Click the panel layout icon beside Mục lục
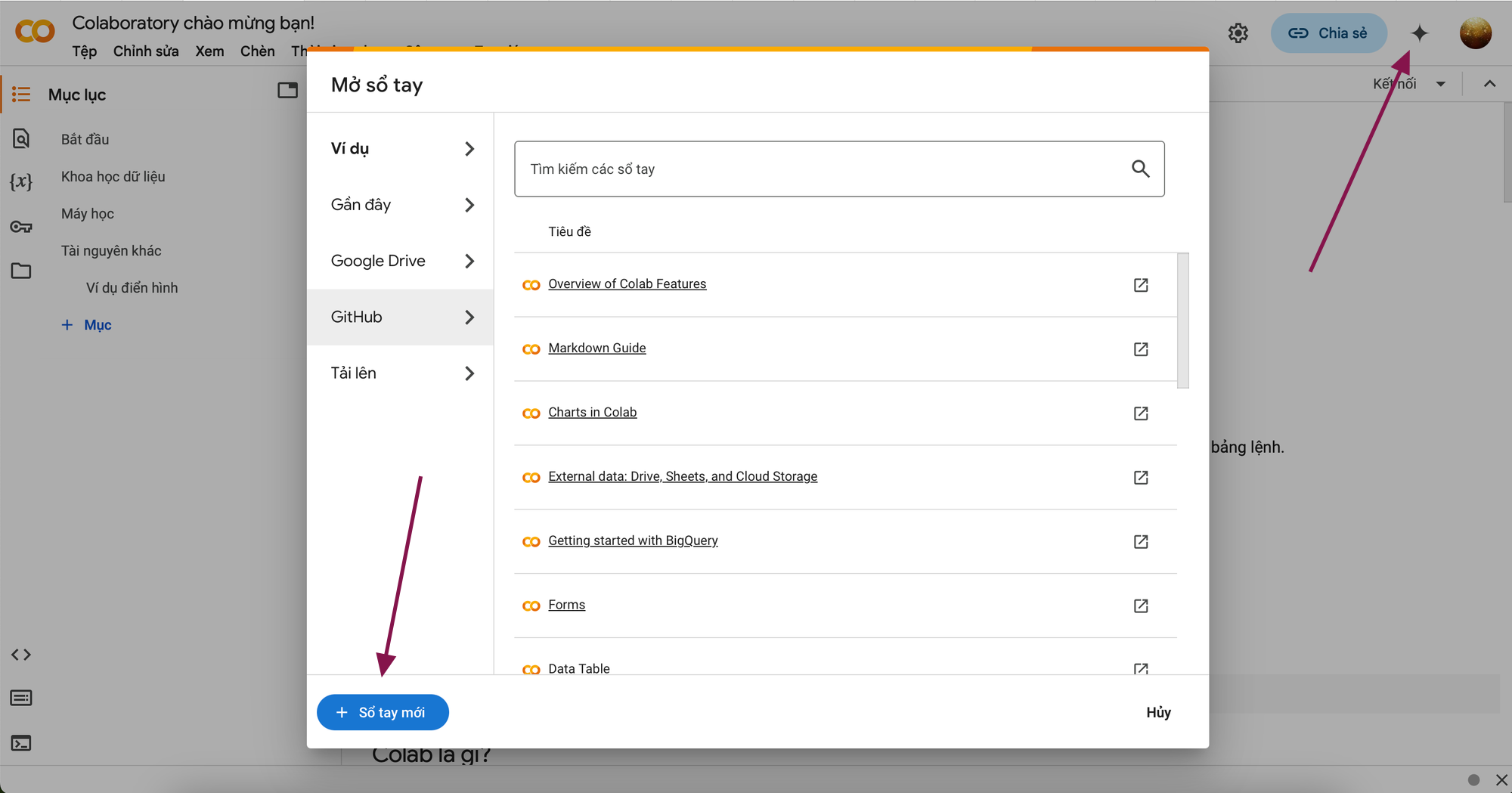The height and width of the screenshot is (793, 1512). 287,91
